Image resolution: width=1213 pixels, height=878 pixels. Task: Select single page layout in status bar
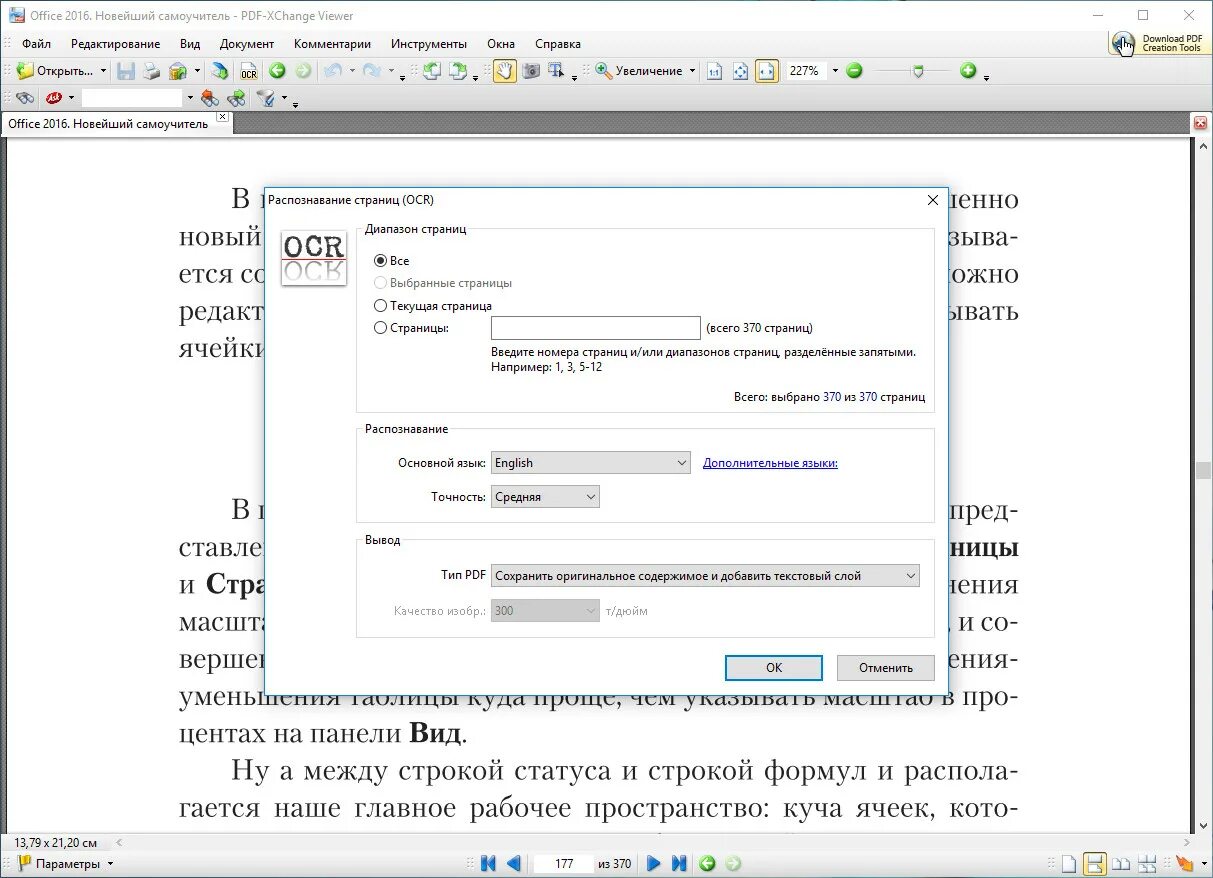1069,863
